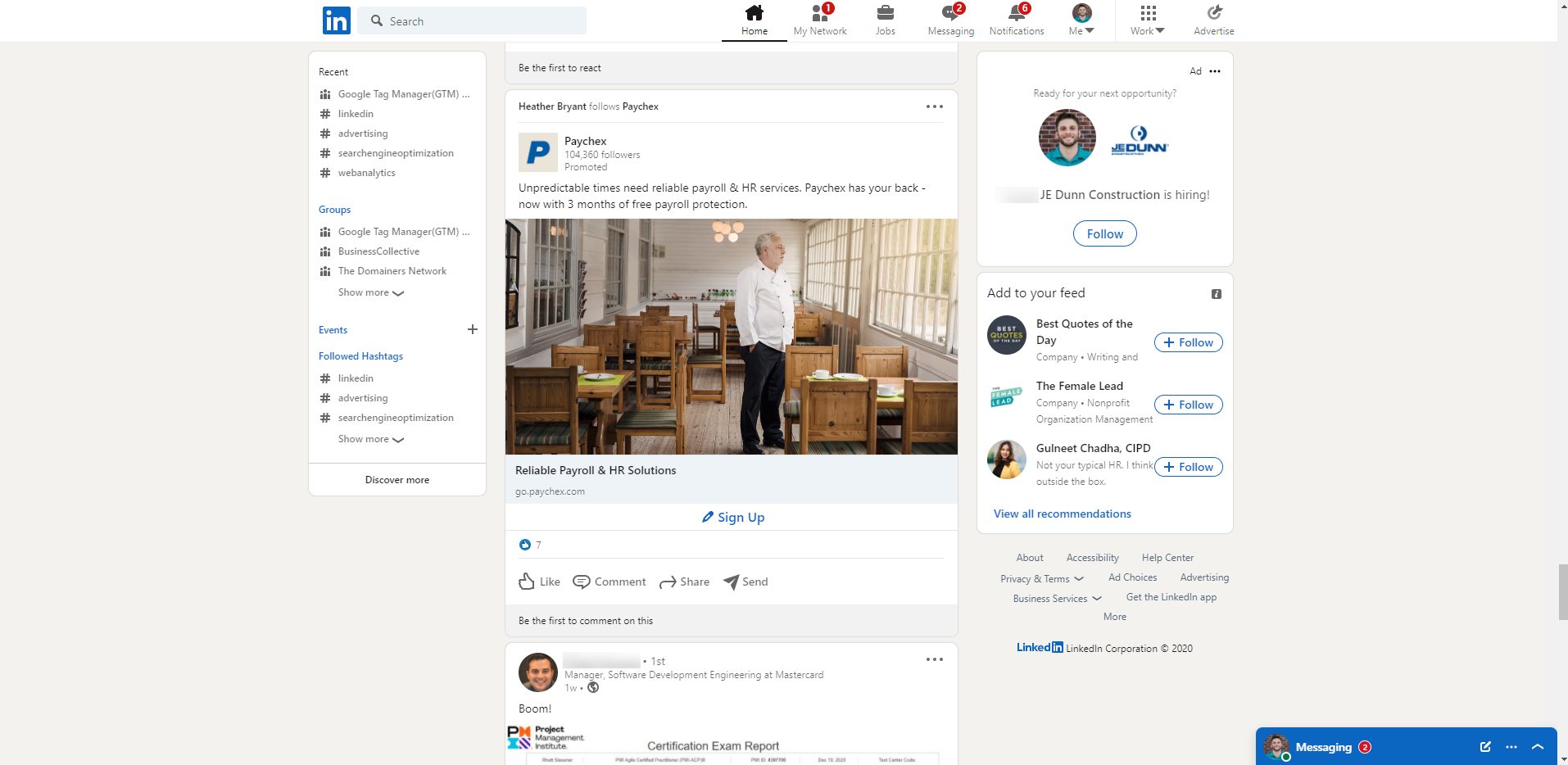Open the Paychex logo thumbnail
Screen dimensions: 1568x765
point(537,152)
